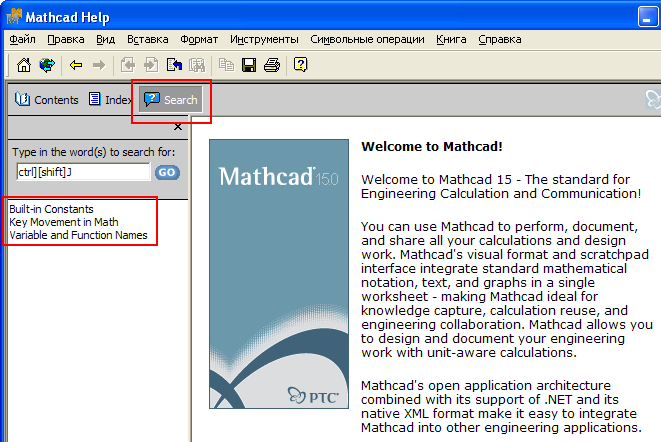Open the Формат menu
The height and width of the screenshot is (442, 661).
tap(199, 39)
